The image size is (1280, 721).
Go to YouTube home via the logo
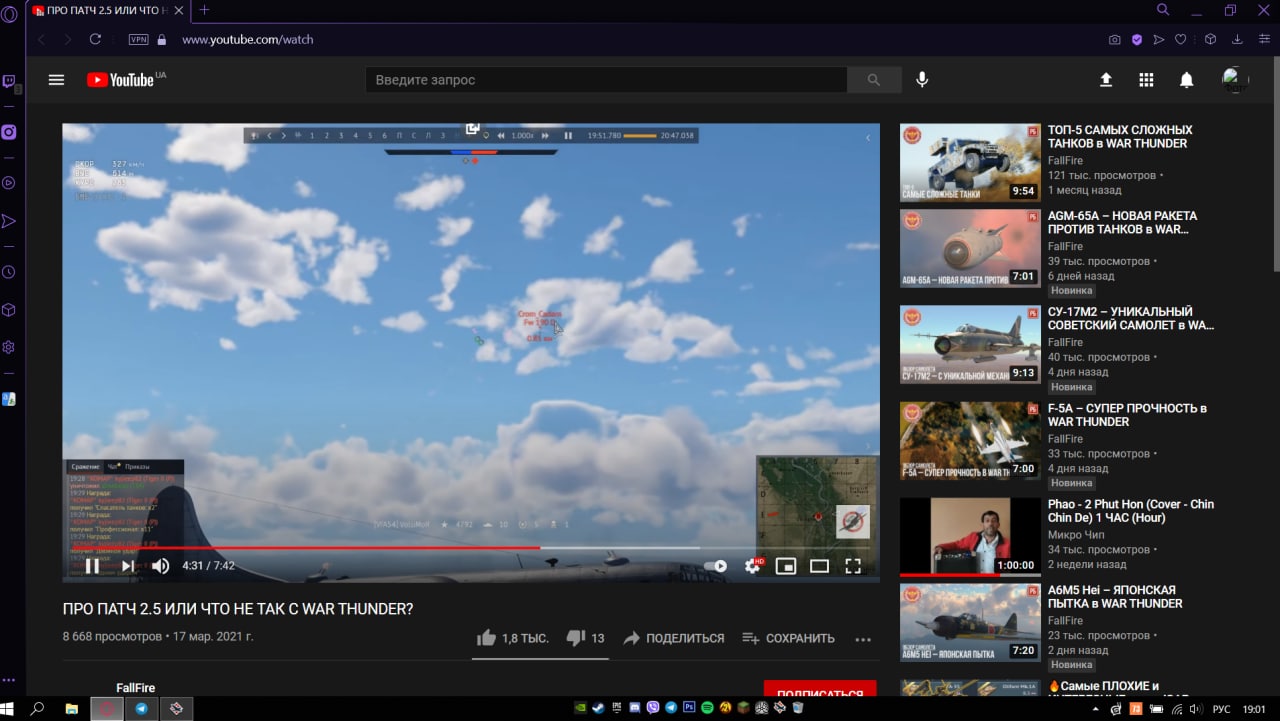pyautogui.click(x=120, y=80)
